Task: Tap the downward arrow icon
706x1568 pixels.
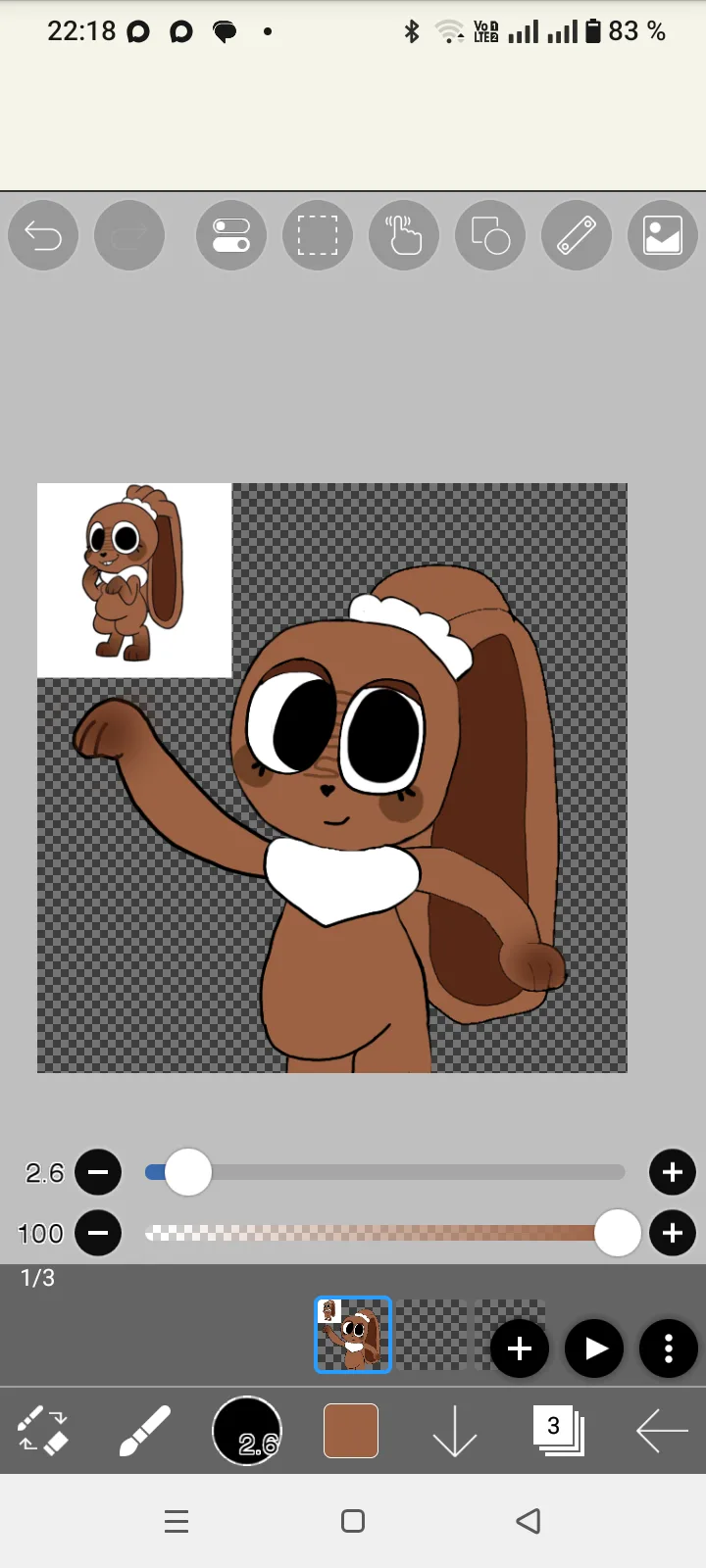Action: (x=455, y=1431)
